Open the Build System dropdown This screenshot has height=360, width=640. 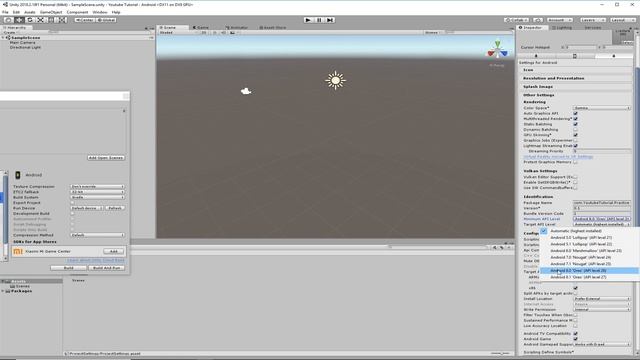click(97, 197)
